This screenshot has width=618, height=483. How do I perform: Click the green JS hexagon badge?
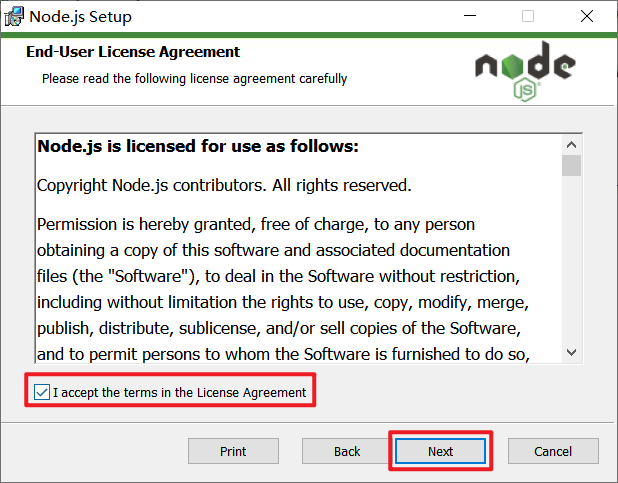[x=525, y=90]
